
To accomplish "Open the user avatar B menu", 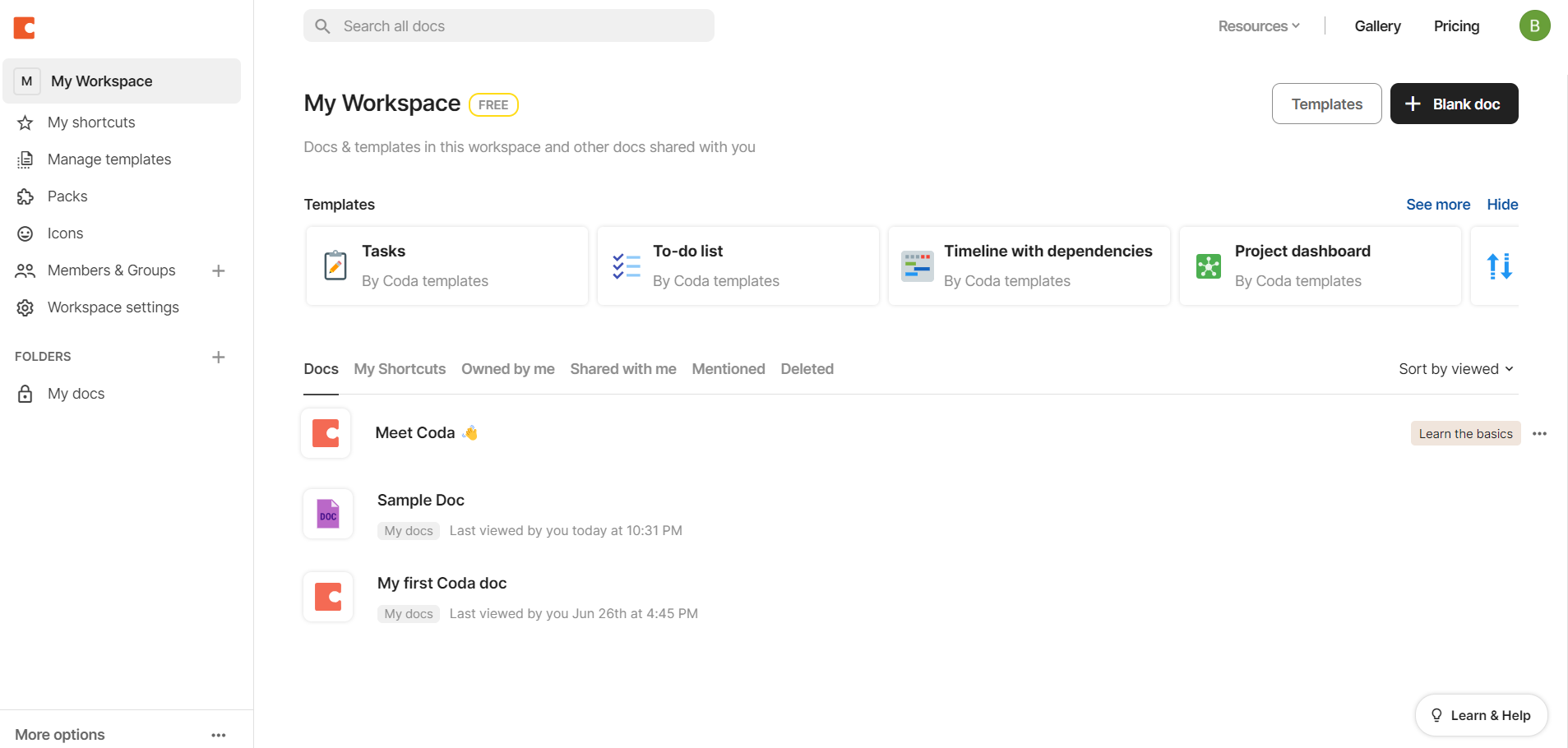I will click(1534, 25).
